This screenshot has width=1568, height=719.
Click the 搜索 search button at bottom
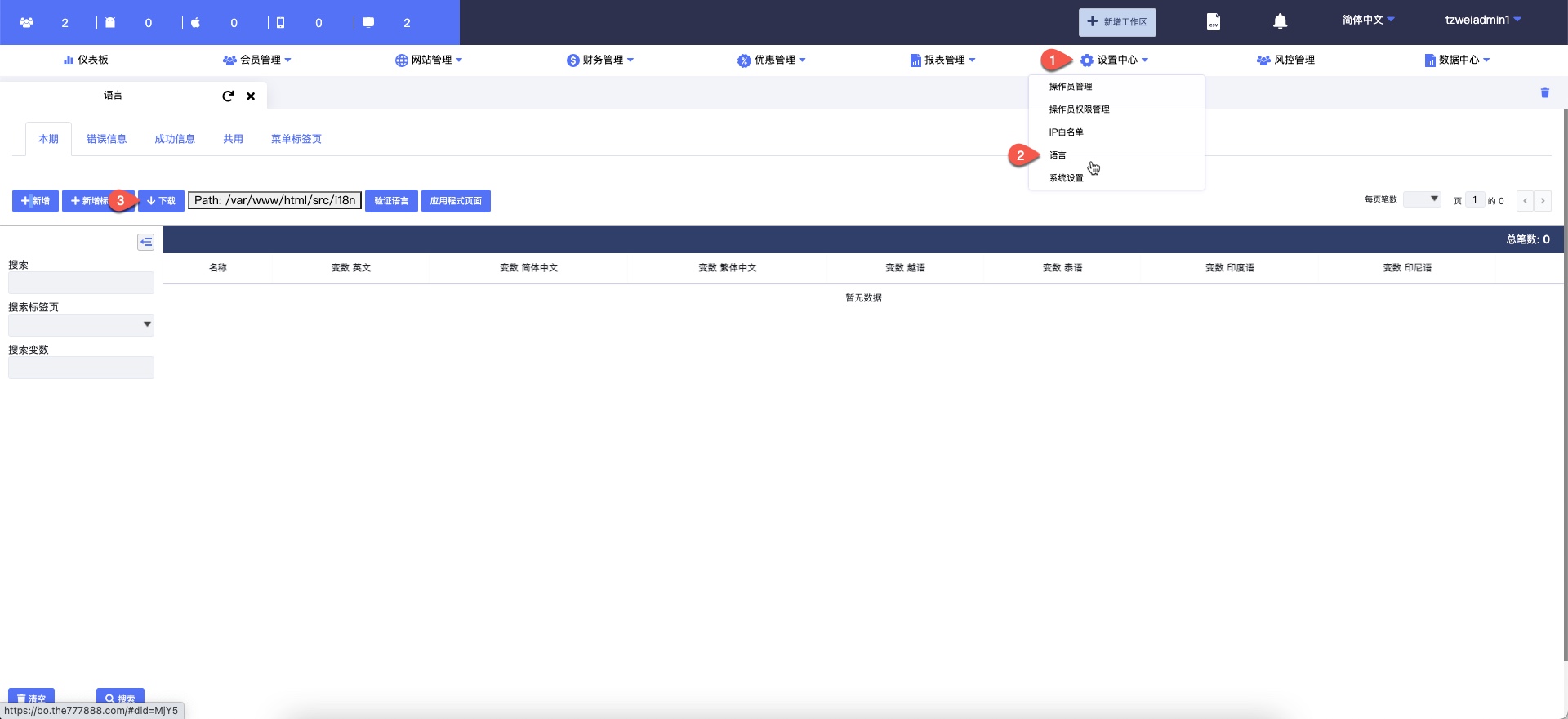(120, 698)
